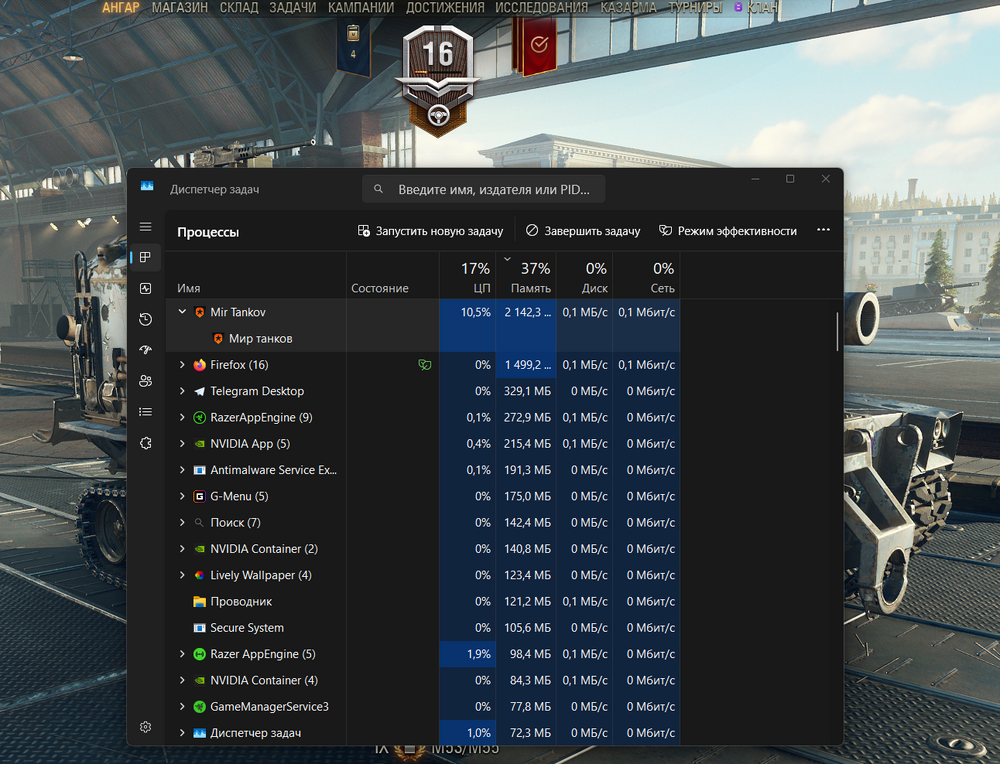Open the Performance sidebar icon
This screenshot has height=764, width=1000.
145,288
